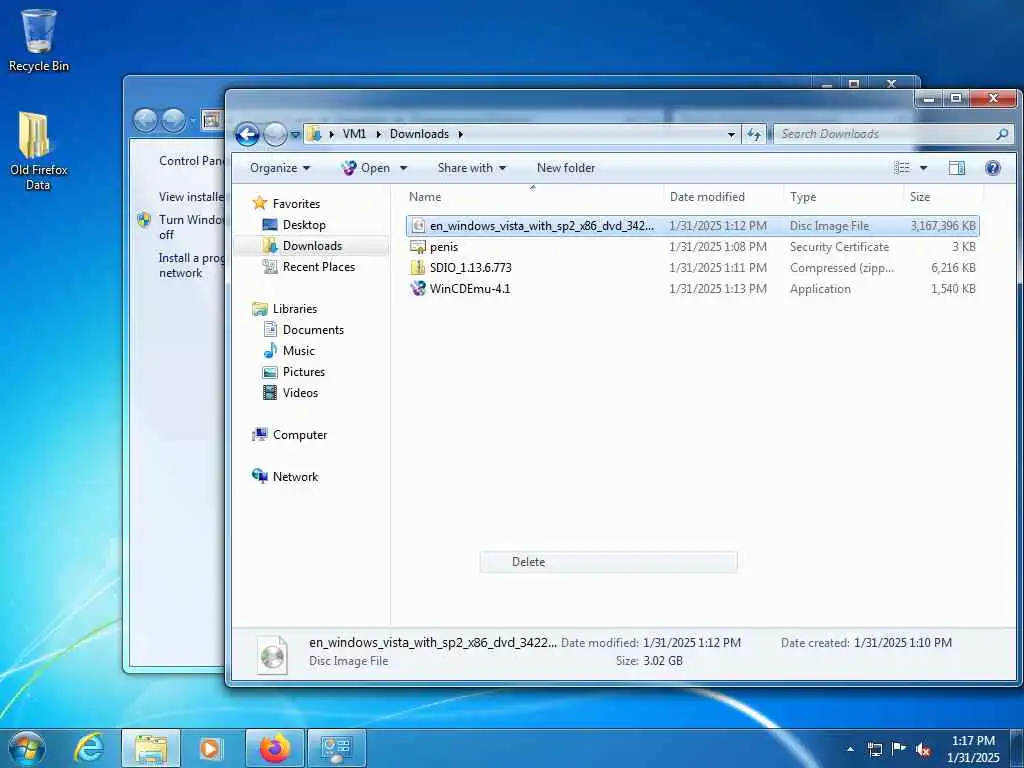Open the Share with menu
Viewport: 1024px width, 768px height.
[x=472, y=168]
